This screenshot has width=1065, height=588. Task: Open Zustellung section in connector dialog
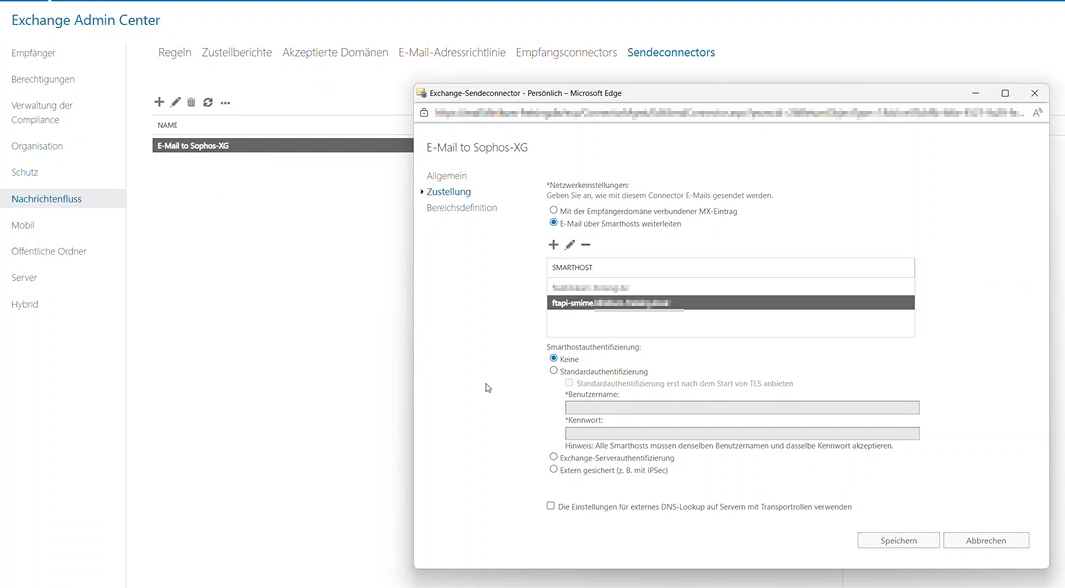click(448, 191)
